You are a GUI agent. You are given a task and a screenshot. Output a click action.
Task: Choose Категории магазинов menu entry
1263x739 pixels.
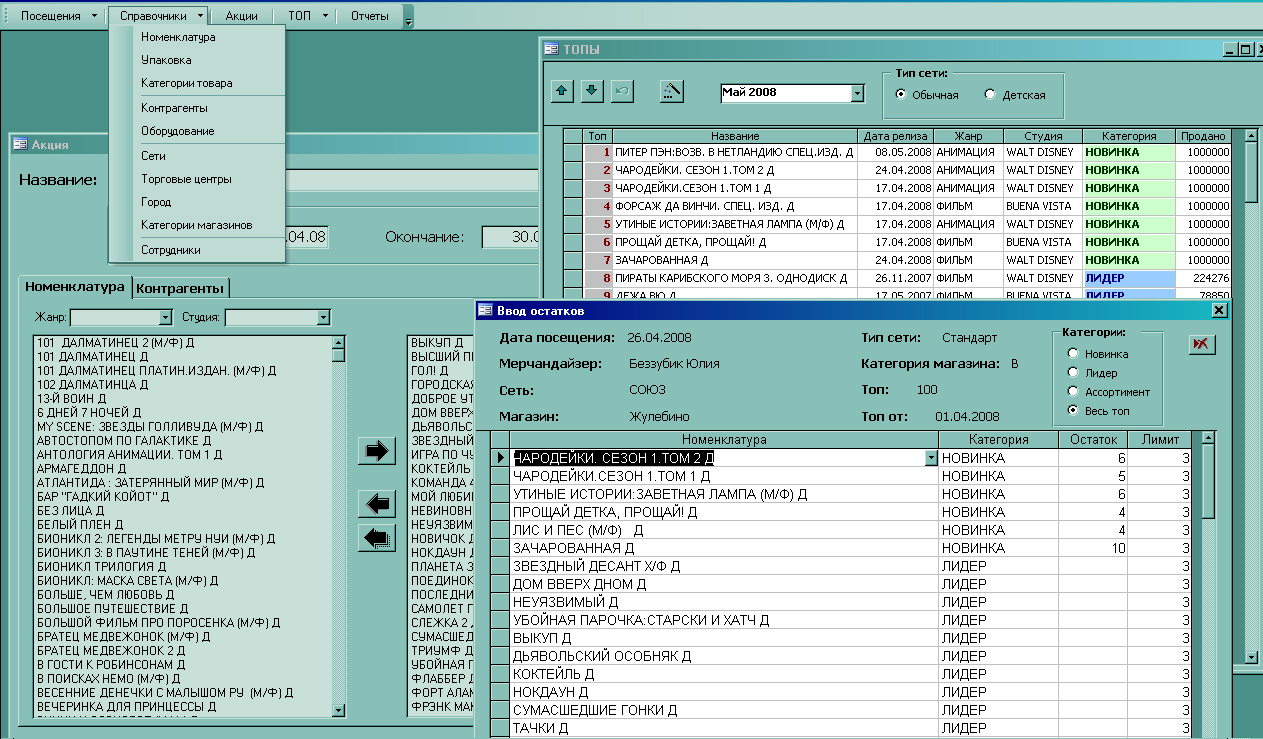point(197,225)
